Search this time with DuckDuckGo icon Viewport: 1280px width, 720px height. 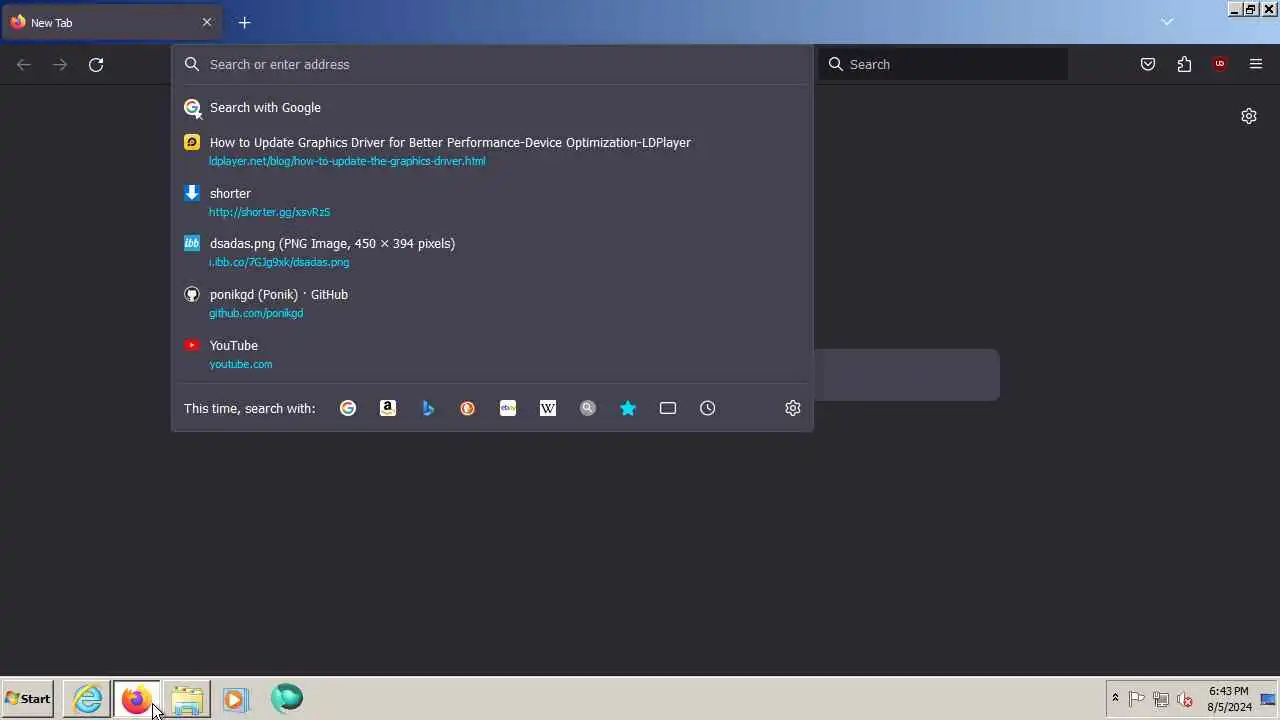pyautogui.click(x=468, y=408)
